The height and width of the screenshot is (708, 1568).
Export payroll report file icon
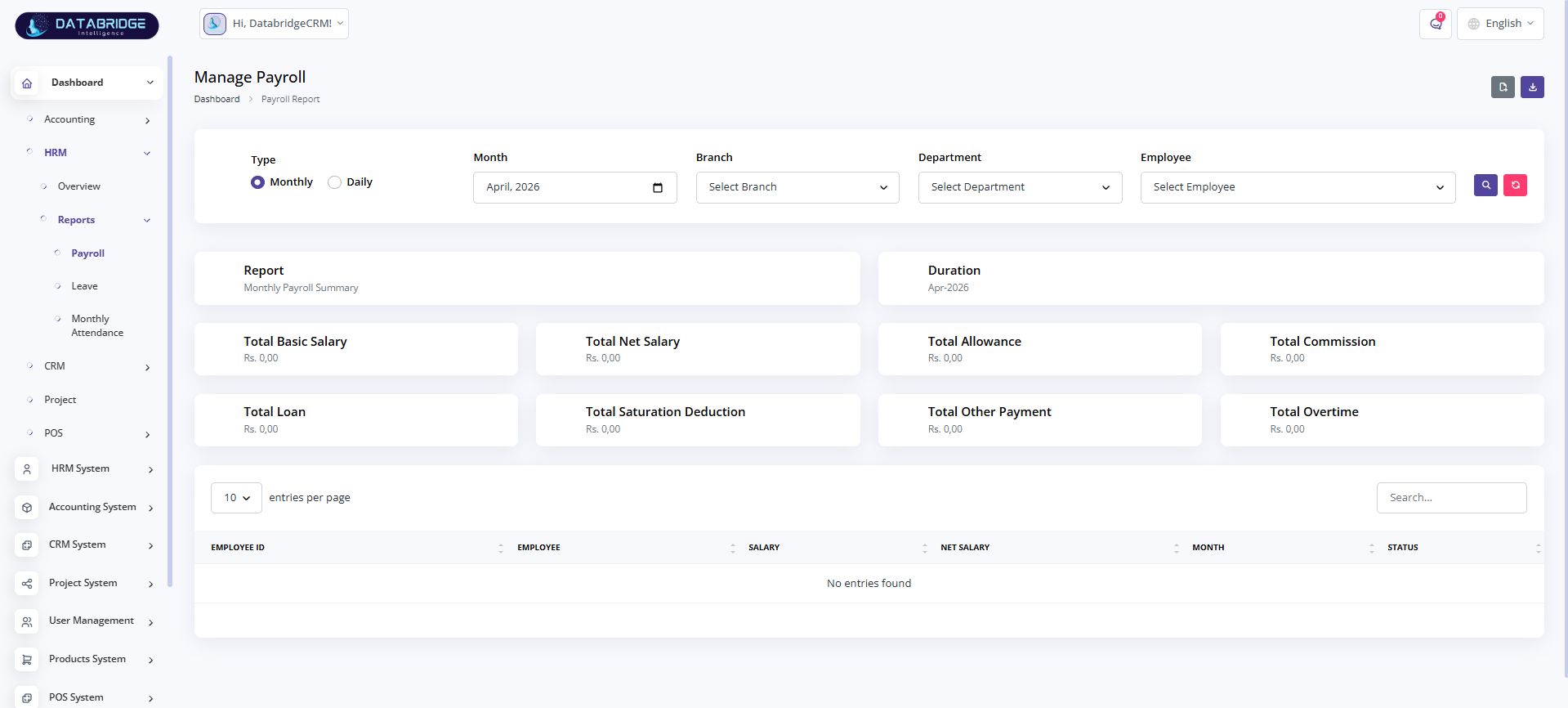(x=1503, y=87)
